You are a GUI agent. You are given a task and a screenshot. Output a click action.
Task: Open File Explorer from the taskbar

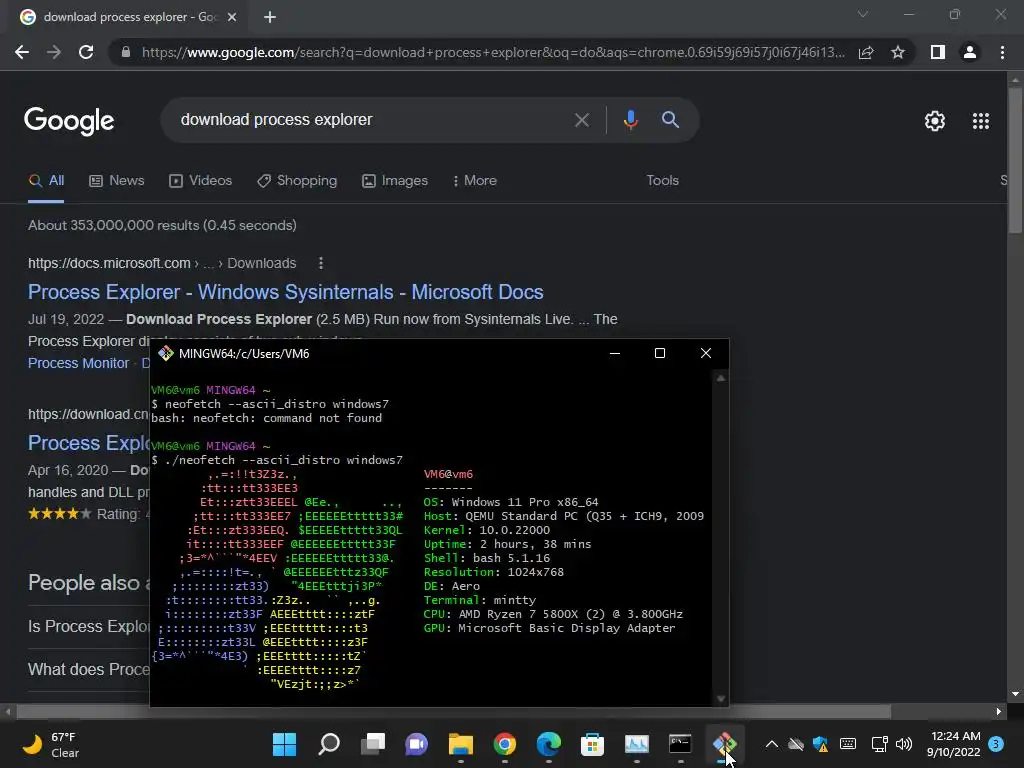(460, 744)
